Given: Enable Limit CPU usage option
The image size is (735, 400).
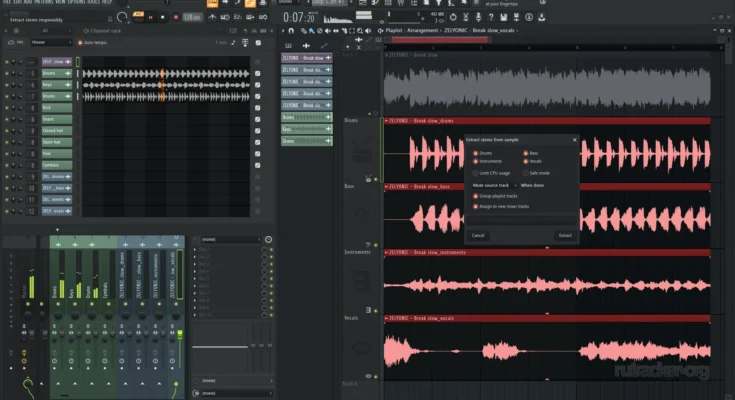Looking at the screenshot, I should 491,173.
